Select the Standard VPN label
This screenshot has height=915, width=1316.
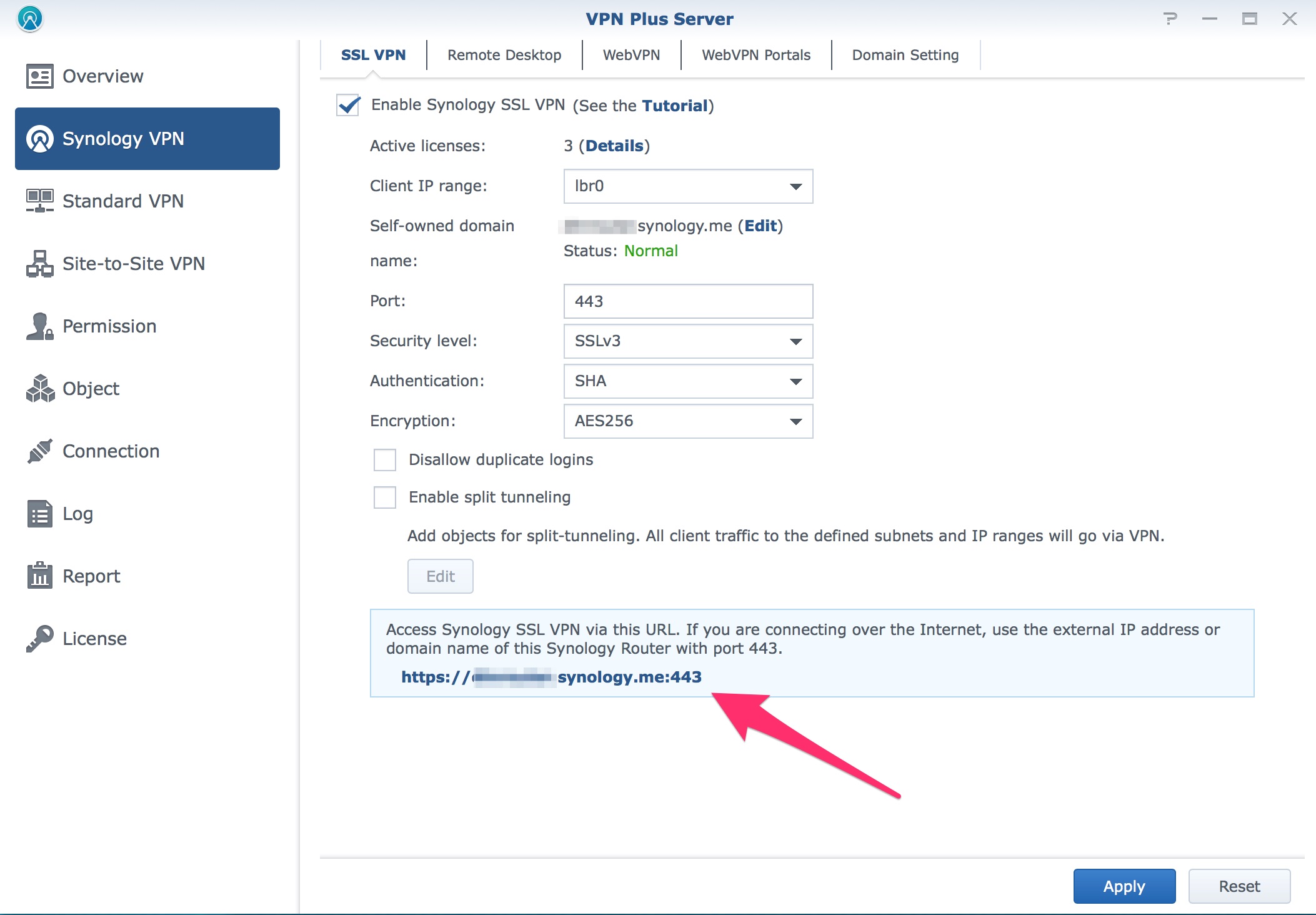click(123, 201)
